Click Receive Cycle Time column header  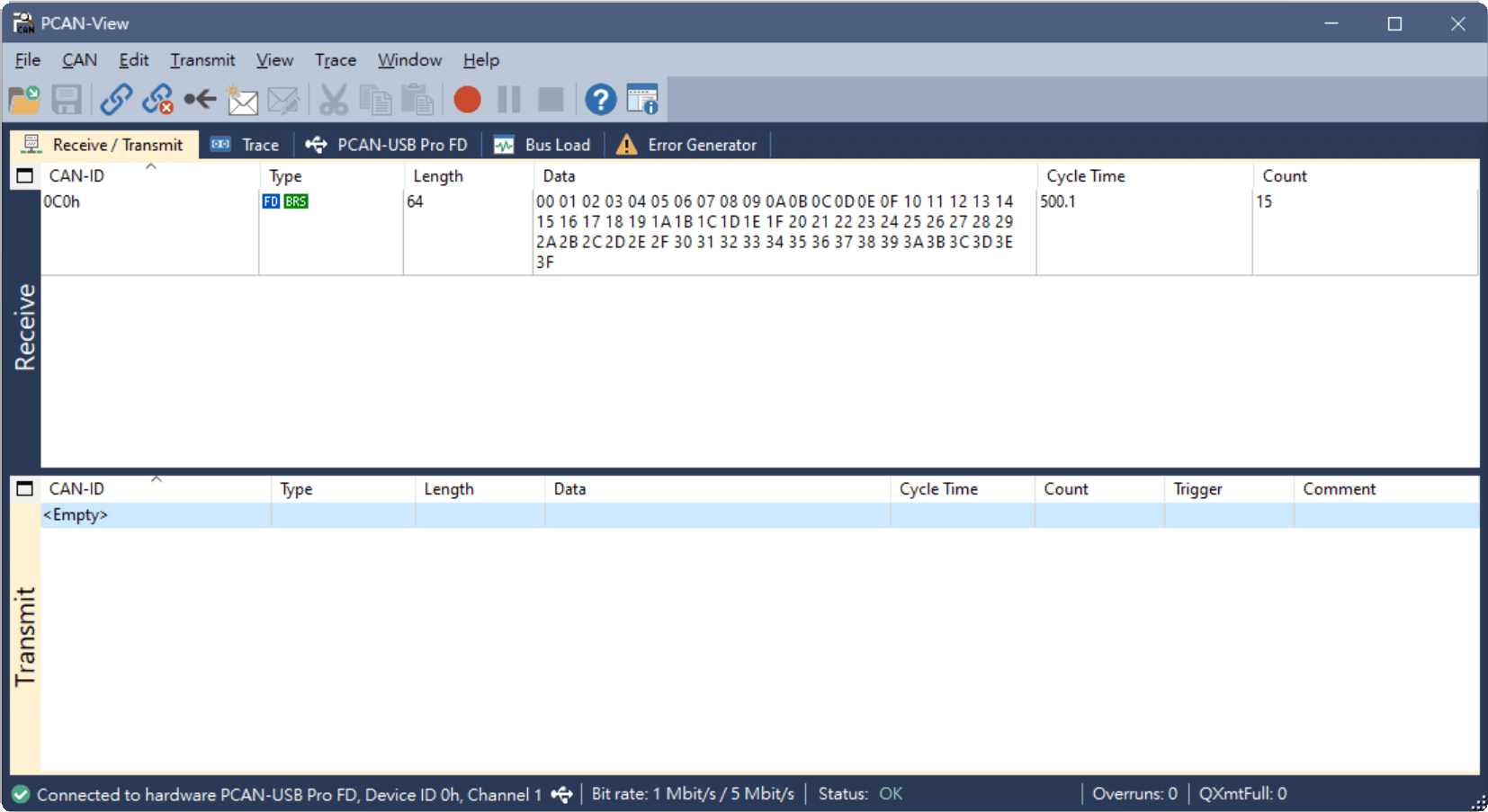click(1144, 176)
